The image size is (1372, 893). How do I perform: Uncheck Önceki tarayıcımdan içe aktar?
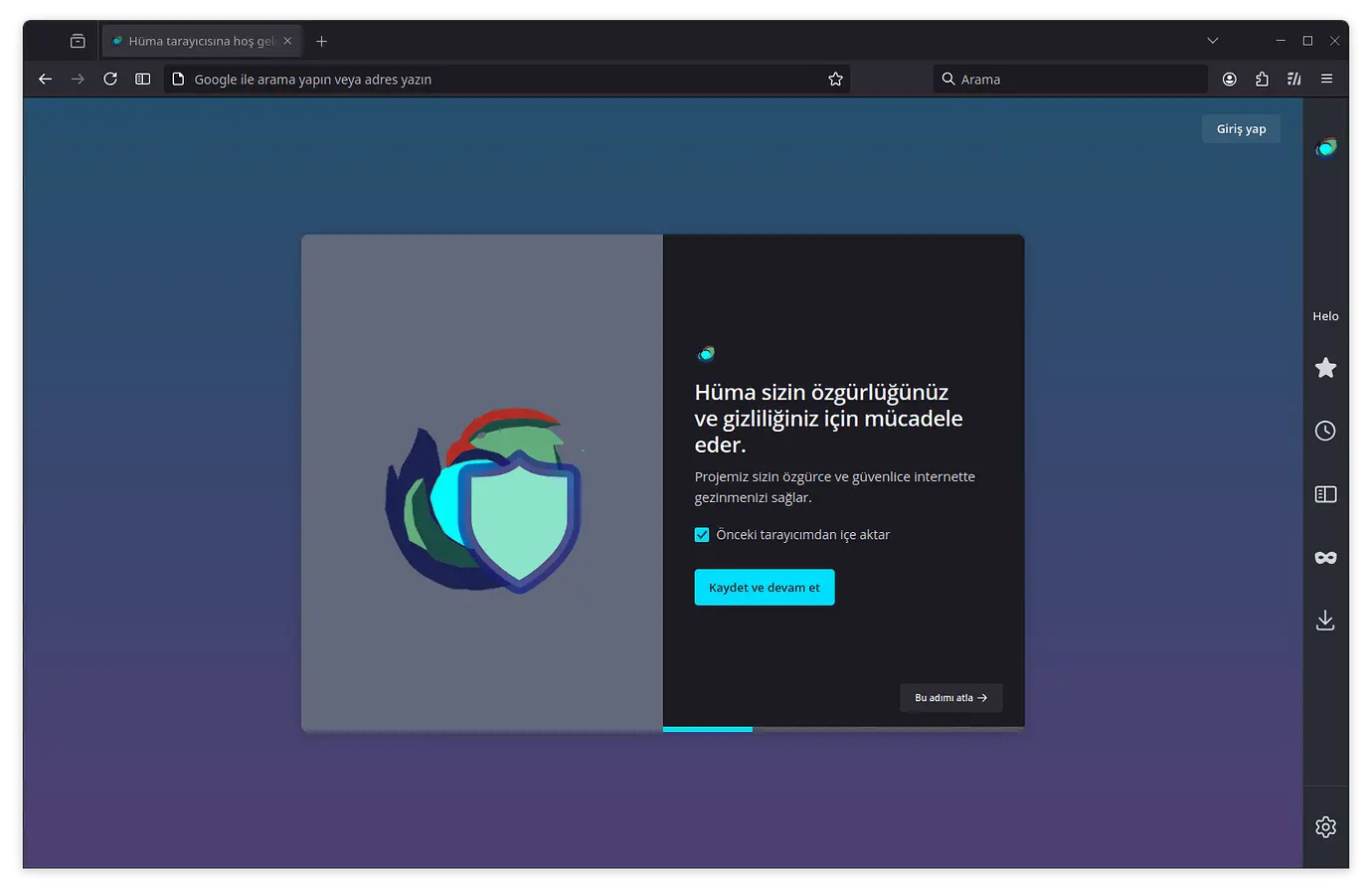[x=702, y=535]
